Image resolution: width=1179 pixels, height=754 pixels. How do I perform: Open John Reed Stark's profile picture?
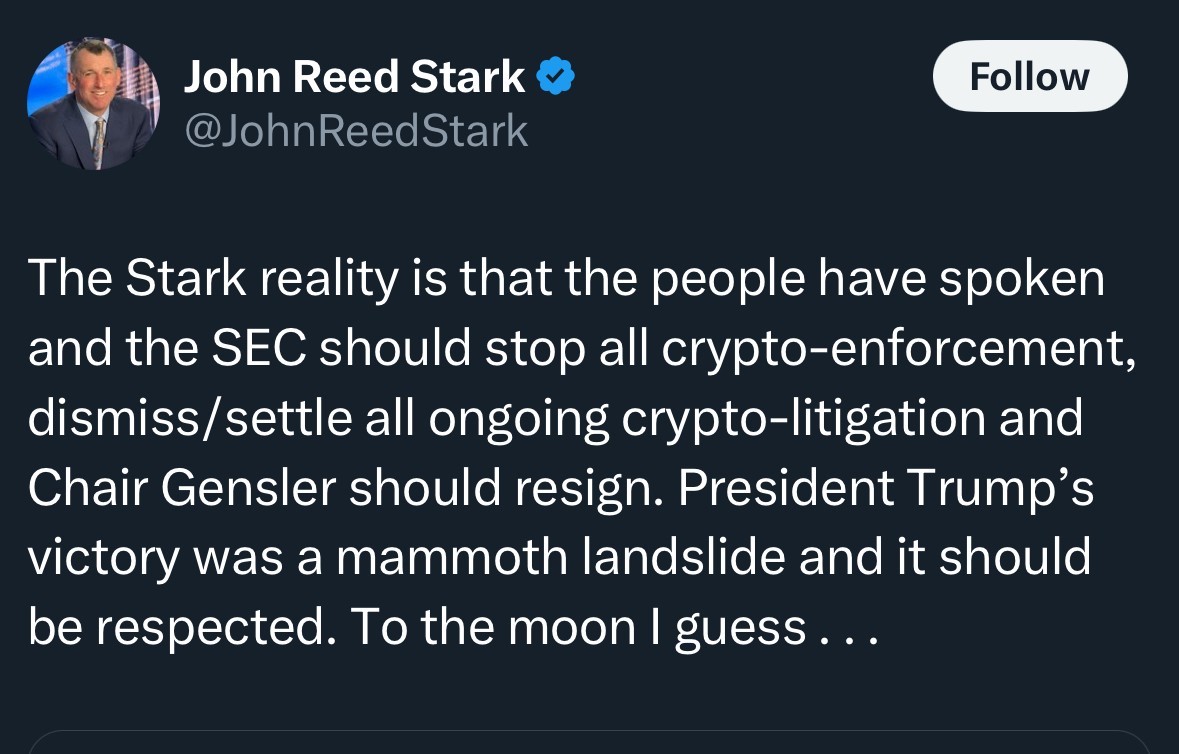tap(93, 104)
